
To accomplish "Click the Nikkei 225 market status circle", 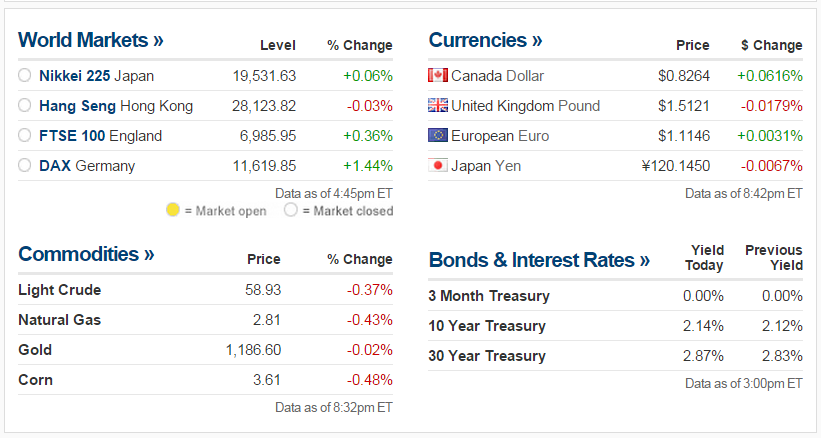I will (25, 76).
